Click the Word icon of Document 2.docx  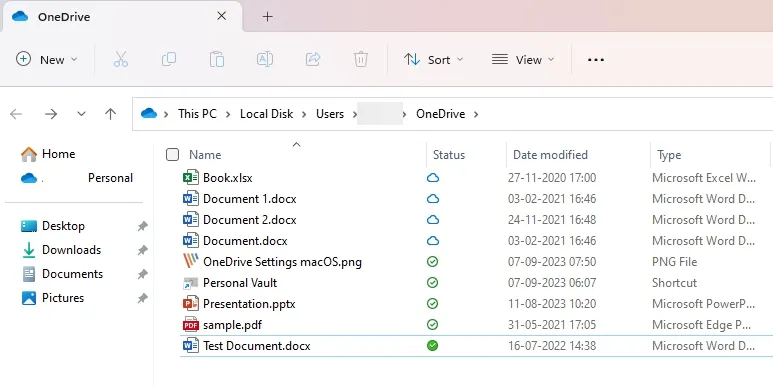[191, 219]
